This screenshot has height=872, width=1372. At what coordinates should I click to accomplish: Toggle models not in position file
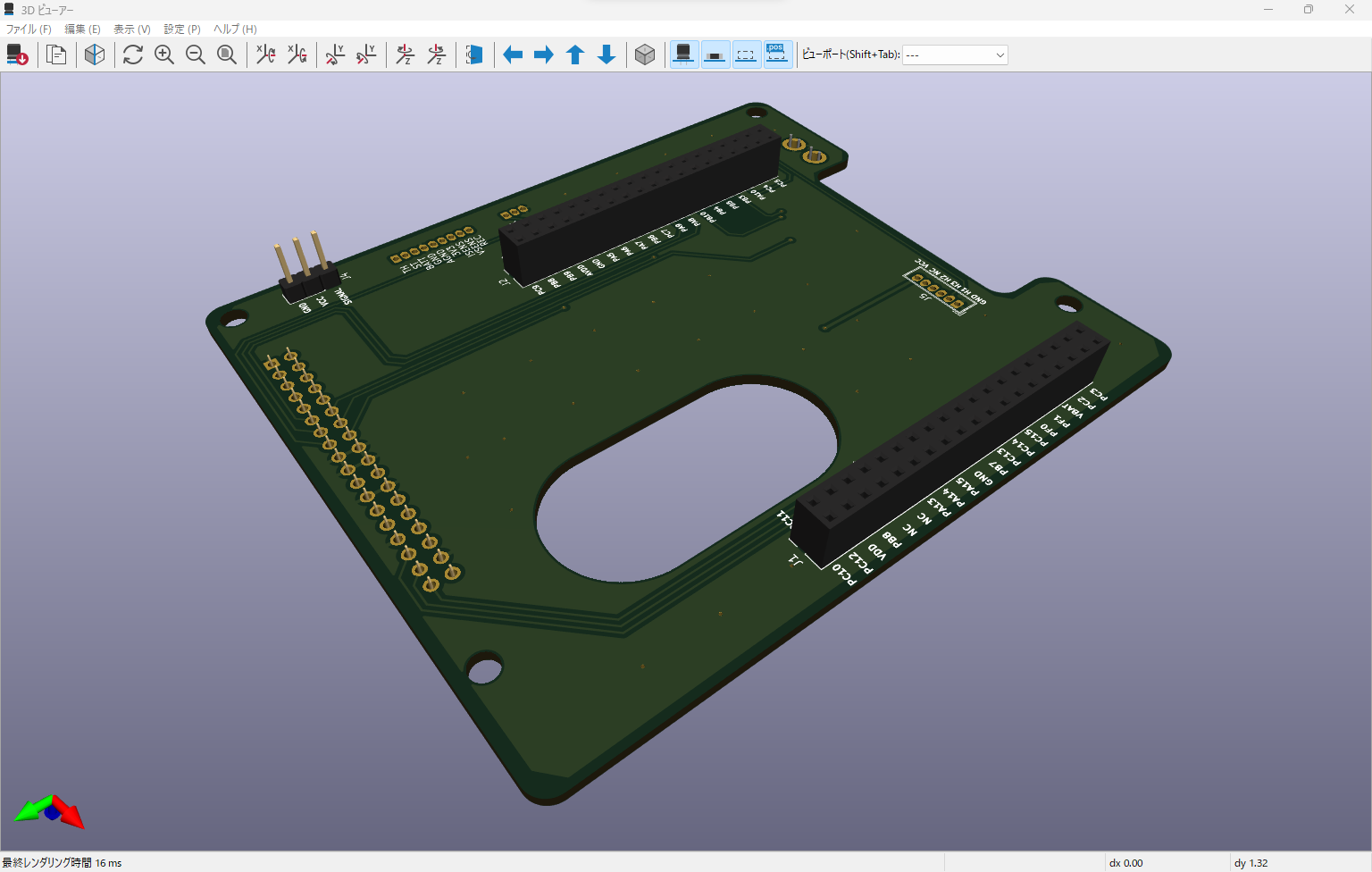(778, 54)
